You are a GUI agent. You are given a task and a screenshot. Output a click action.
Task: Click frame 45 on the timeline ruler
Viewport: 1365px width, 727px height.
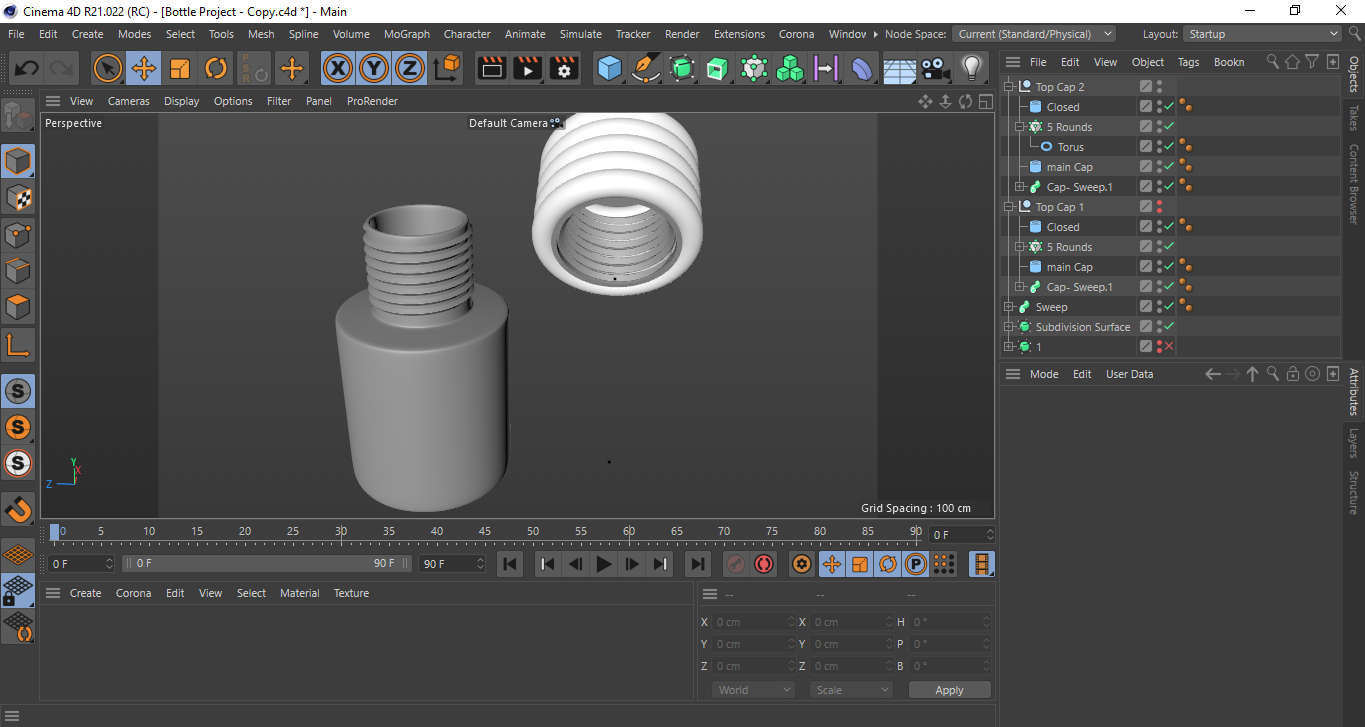(x=485, y=531)
